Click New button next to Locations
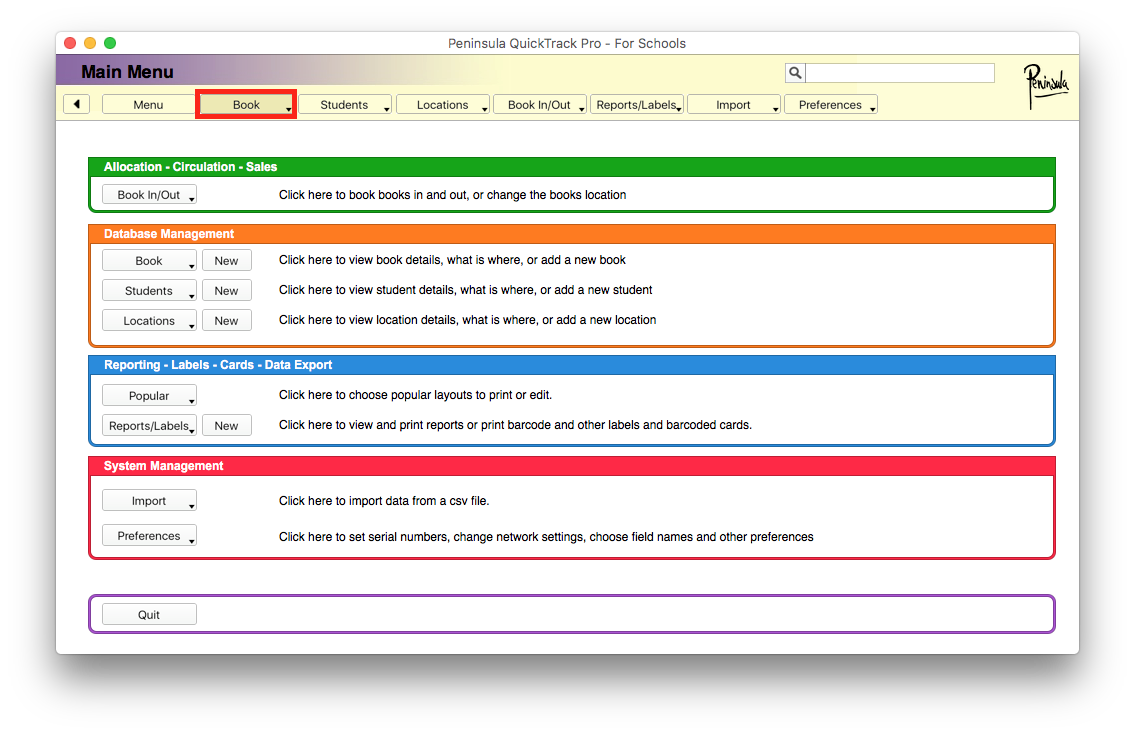 227,321
